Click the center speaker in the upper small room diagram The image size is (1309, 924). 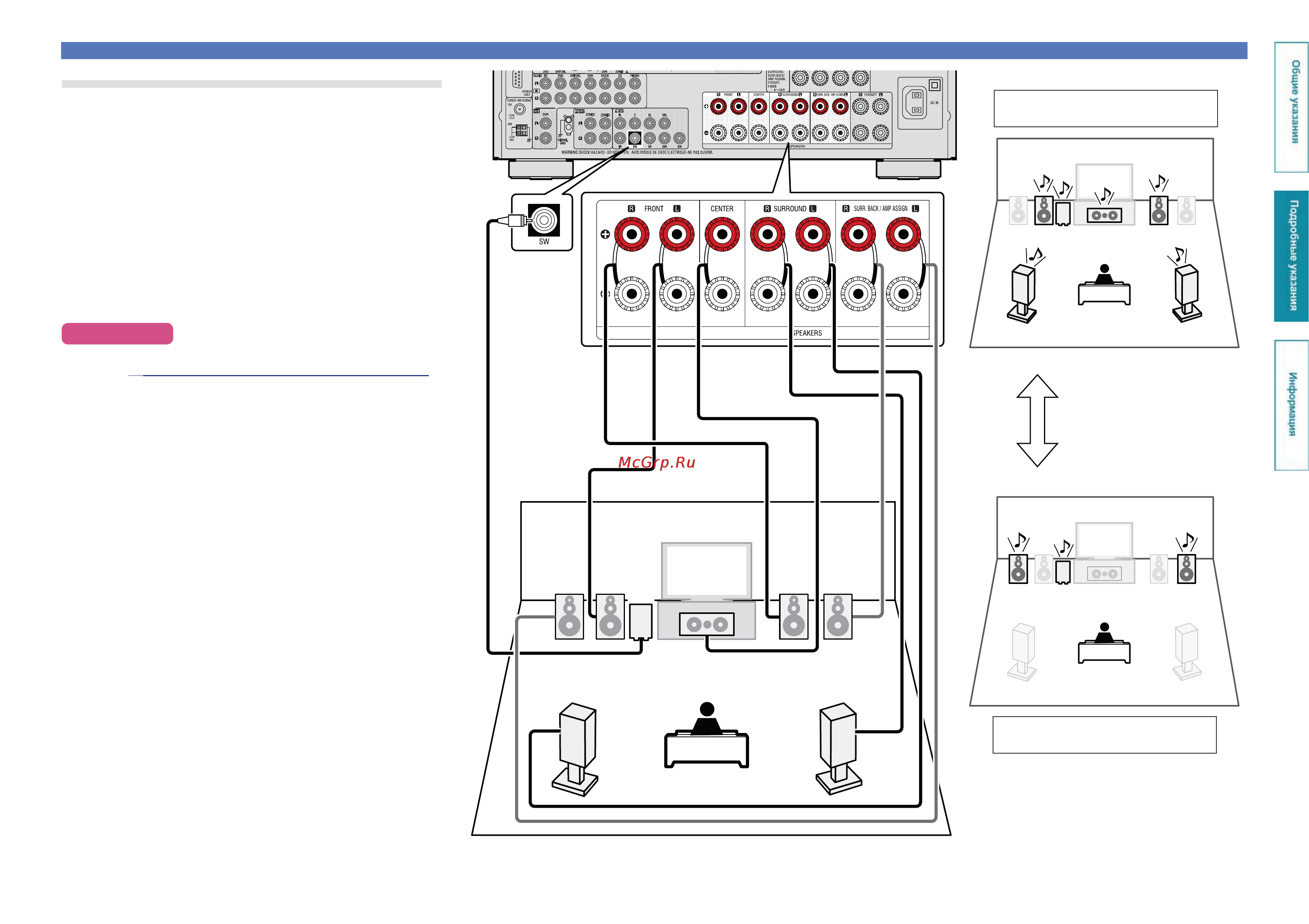[1104, 215]
